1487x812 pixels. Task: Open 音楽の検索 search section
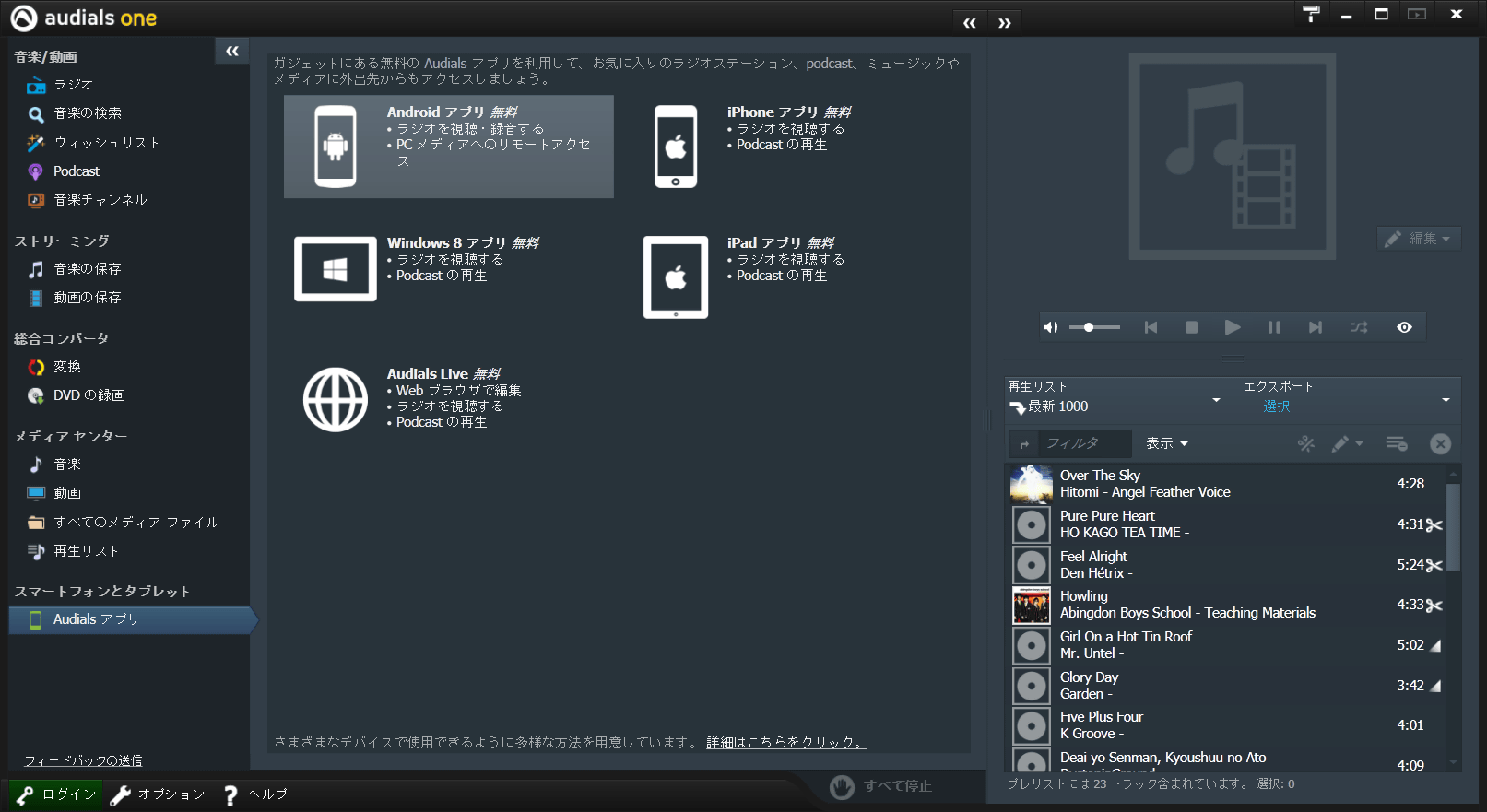[x=88, y=113]
